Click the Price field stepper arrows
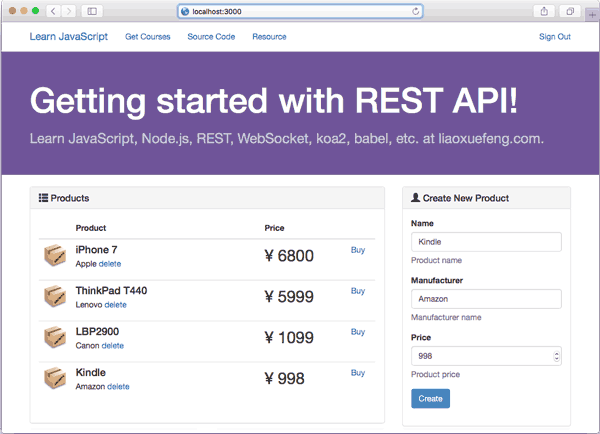This screenshot has width=600, height=434. 556,356
